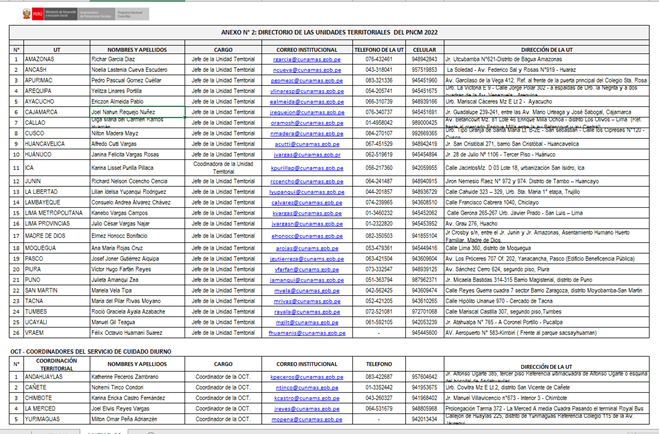Select the UT cell 'CUSCO'

[x=57, y=133]
